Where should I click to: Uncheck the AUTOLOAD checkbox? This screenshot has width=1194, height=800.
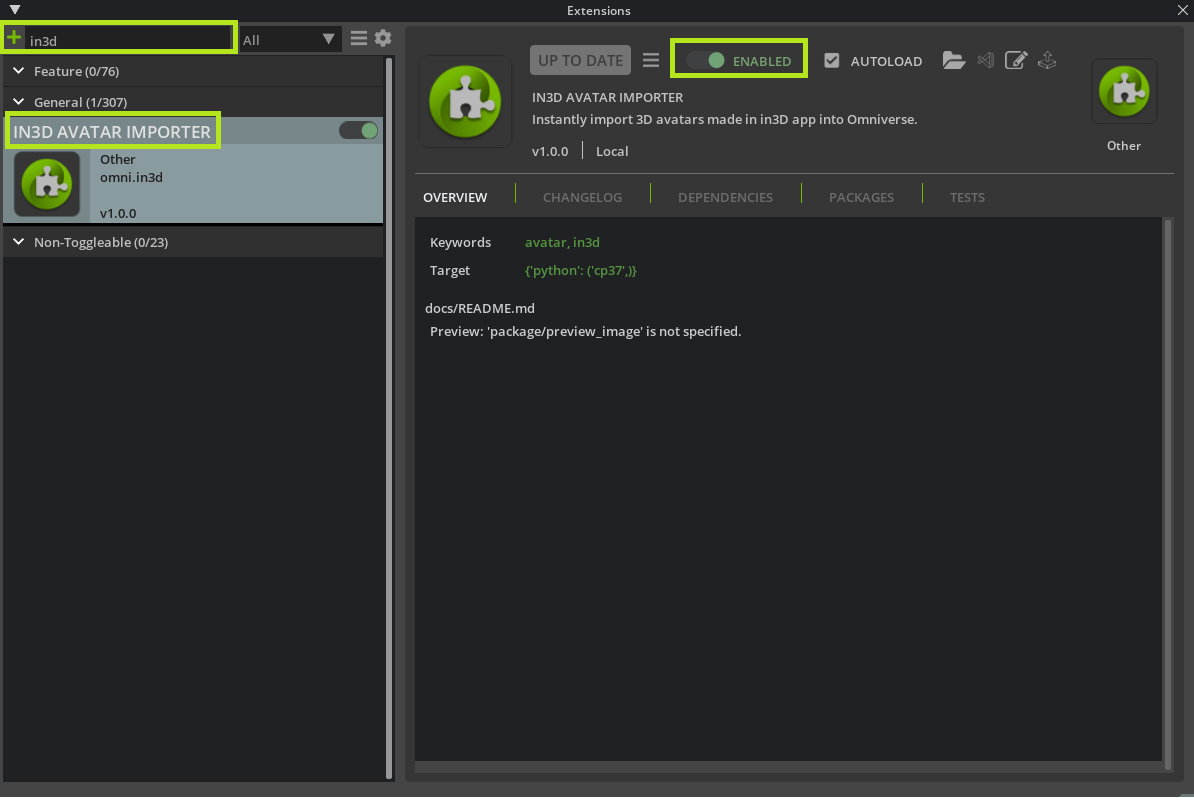(832, 60)
